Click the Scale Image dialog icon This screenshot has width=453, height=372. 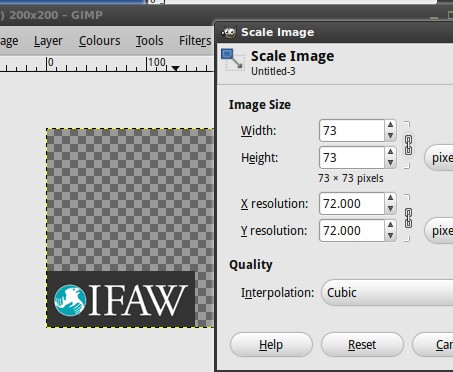pos(233,60)
